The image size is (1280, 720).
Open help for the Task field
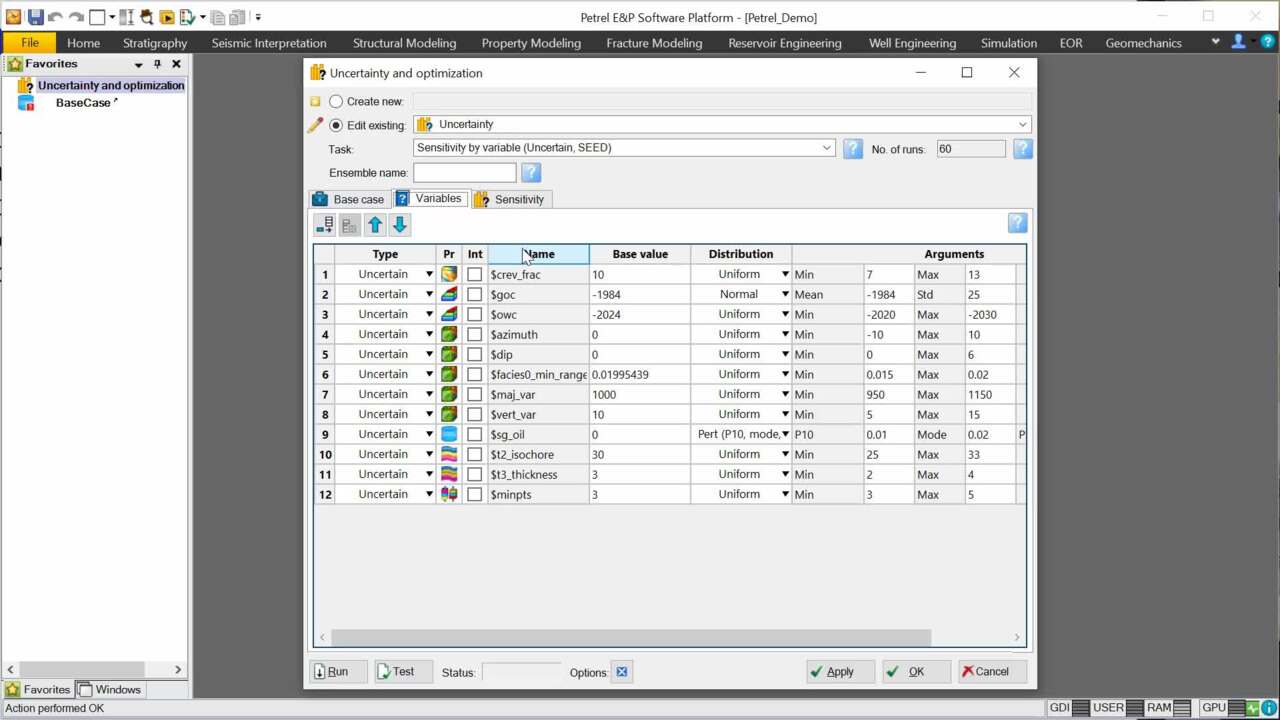(852, 149)
